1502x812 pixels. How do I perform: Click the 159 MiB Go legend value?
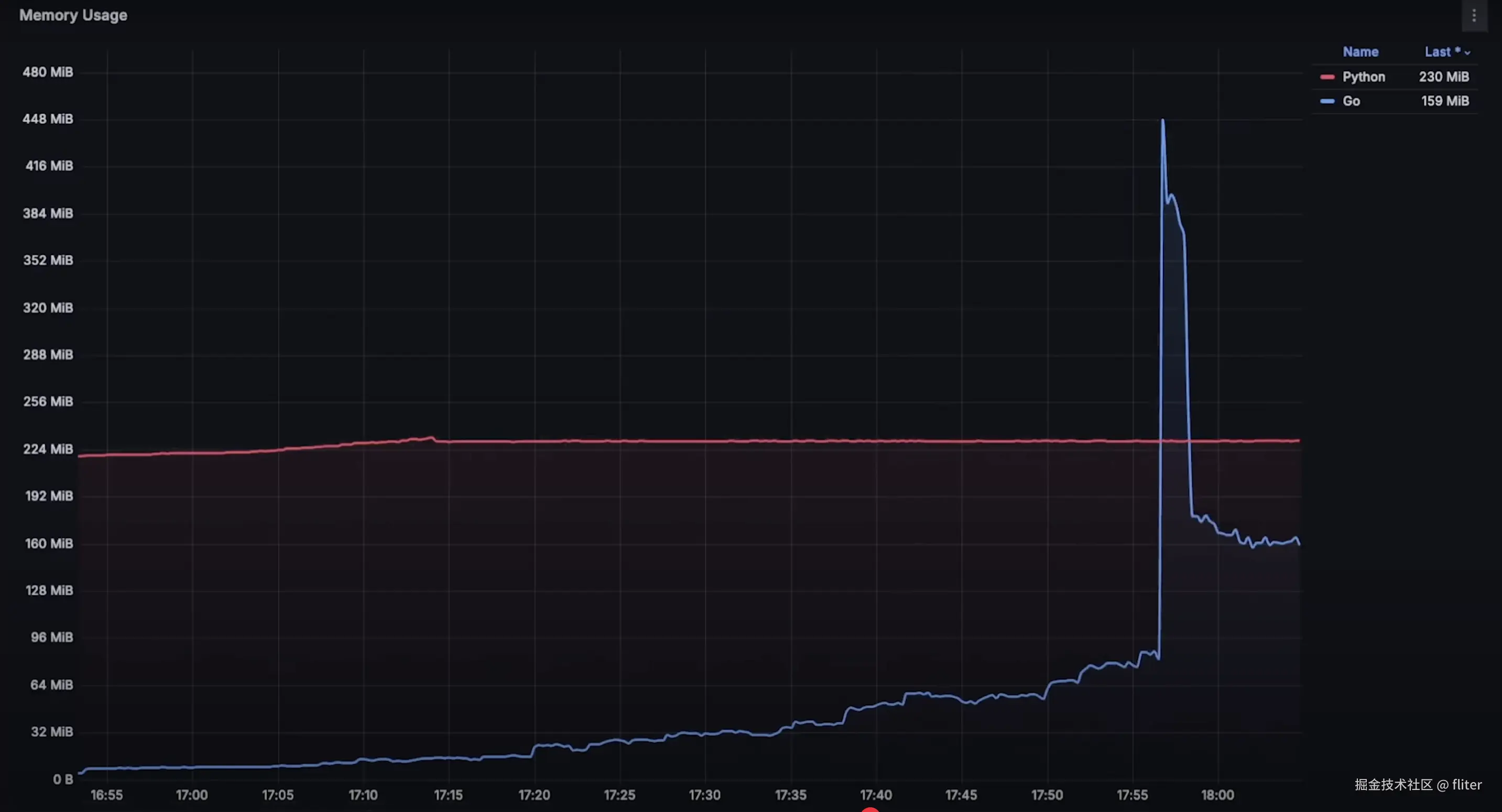1445,102
